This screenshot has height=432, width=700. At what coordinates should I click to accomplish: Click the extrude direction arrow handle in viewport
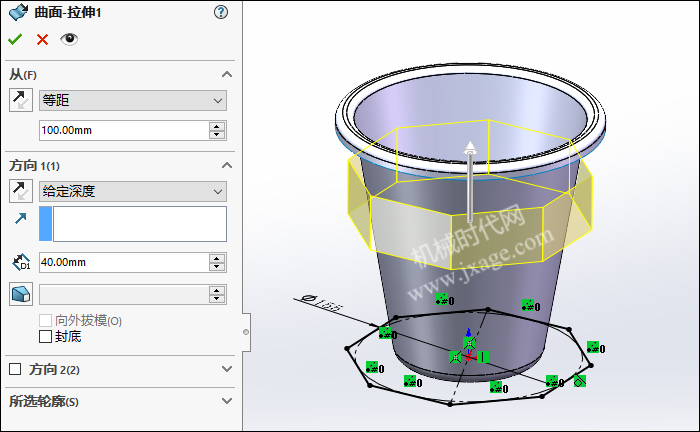click(x=470, y=181)
